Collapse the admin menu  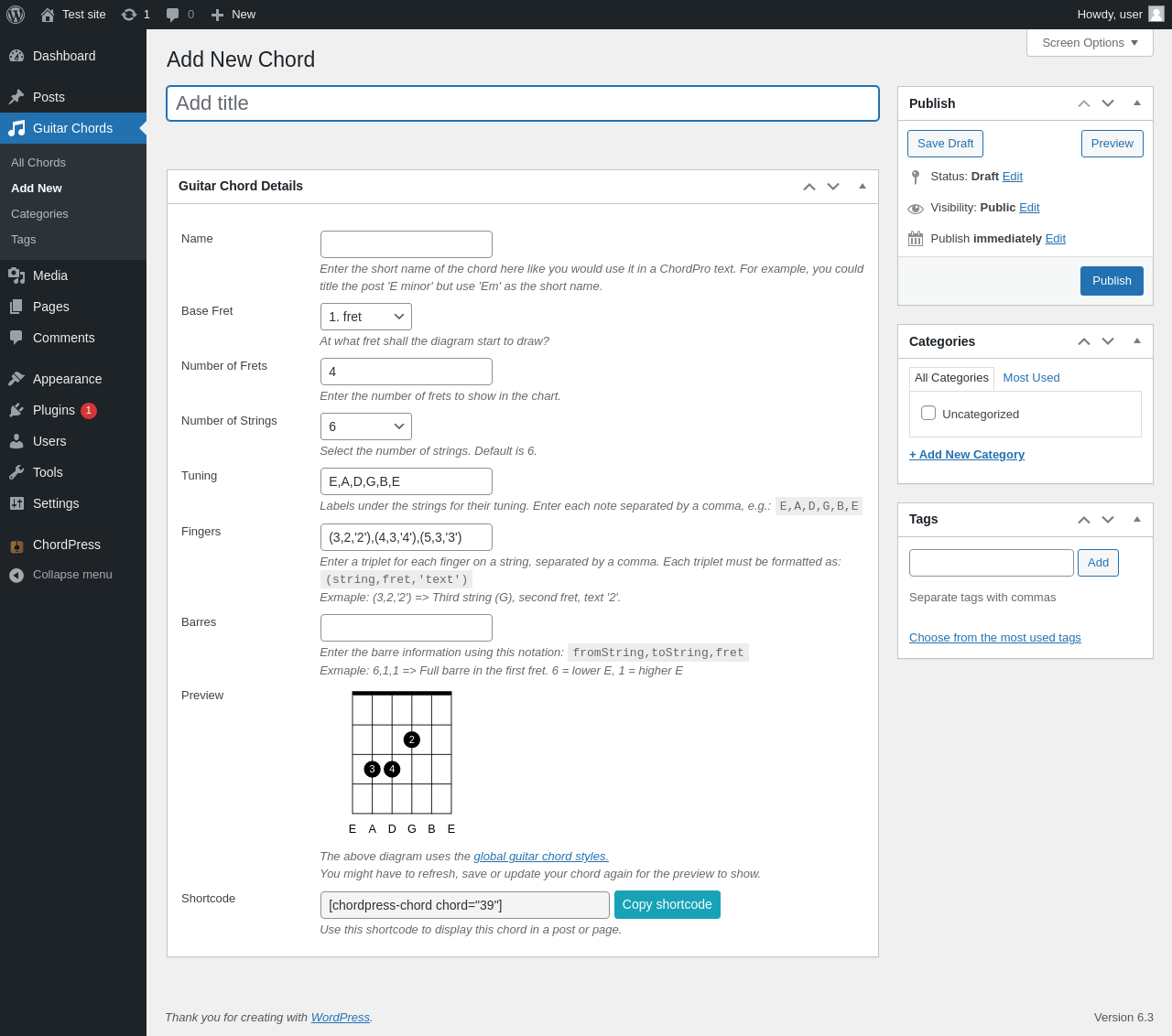click(x=73, y=575)
